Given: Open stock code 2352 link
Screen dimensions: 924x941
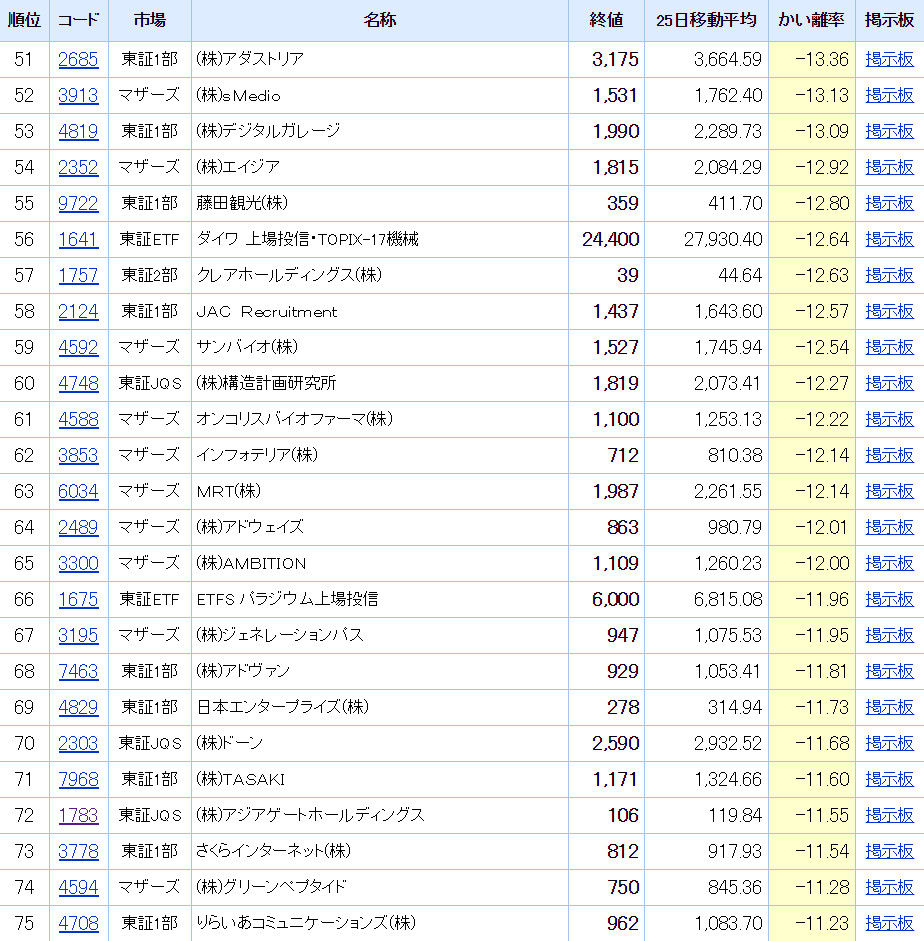Looking at the screenshot, I should tap(78, 167).
